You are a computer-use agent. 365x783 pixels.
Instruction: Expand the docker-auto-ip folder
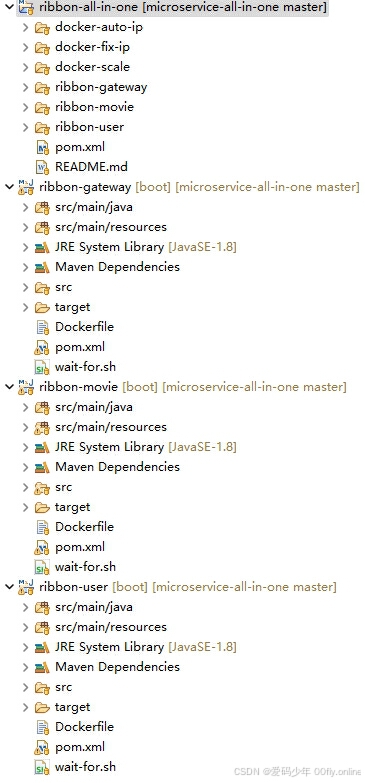point(25,27)
